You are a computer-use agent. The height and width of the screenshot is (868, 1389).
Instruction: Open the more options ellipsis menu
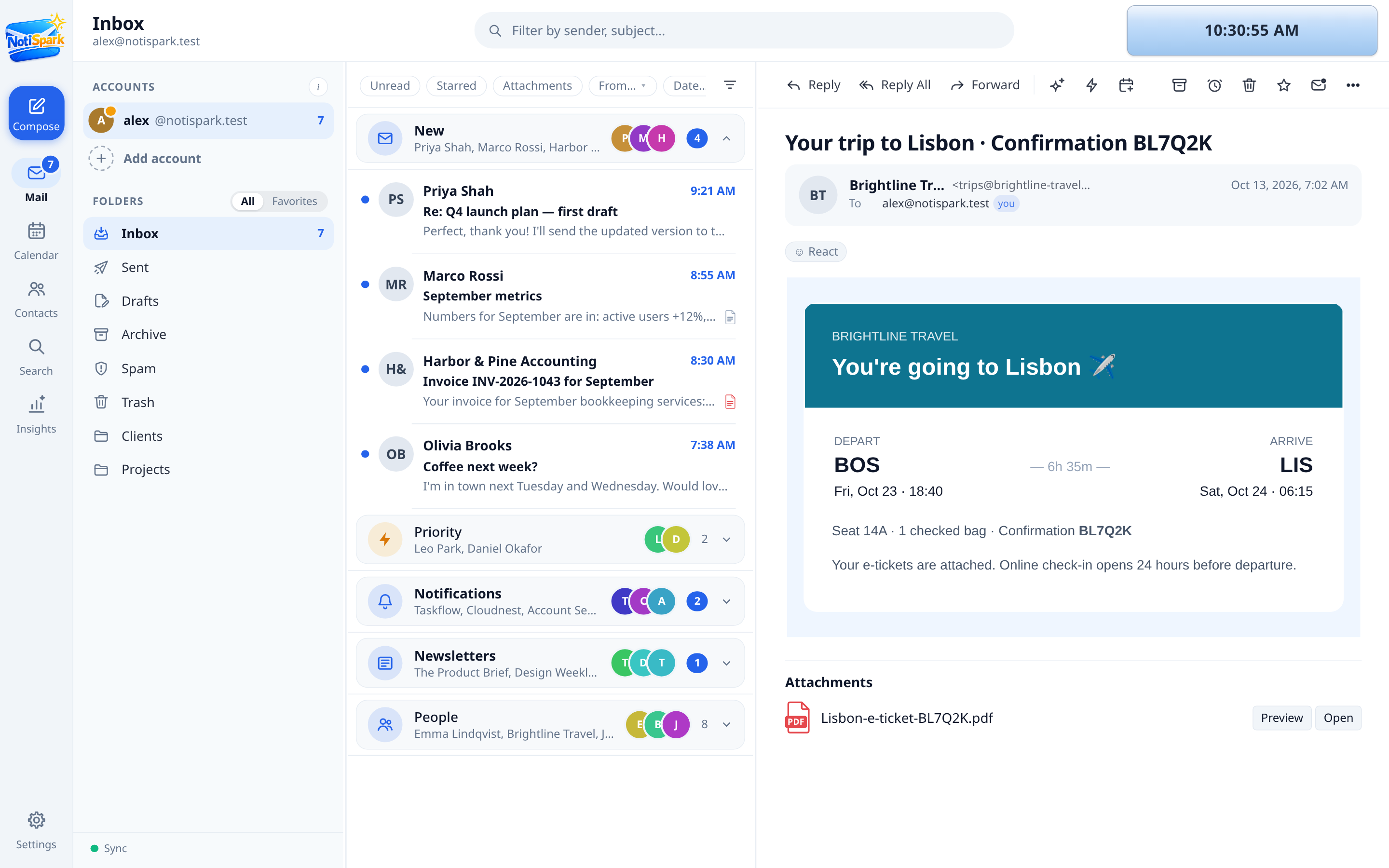(1353, 85)
